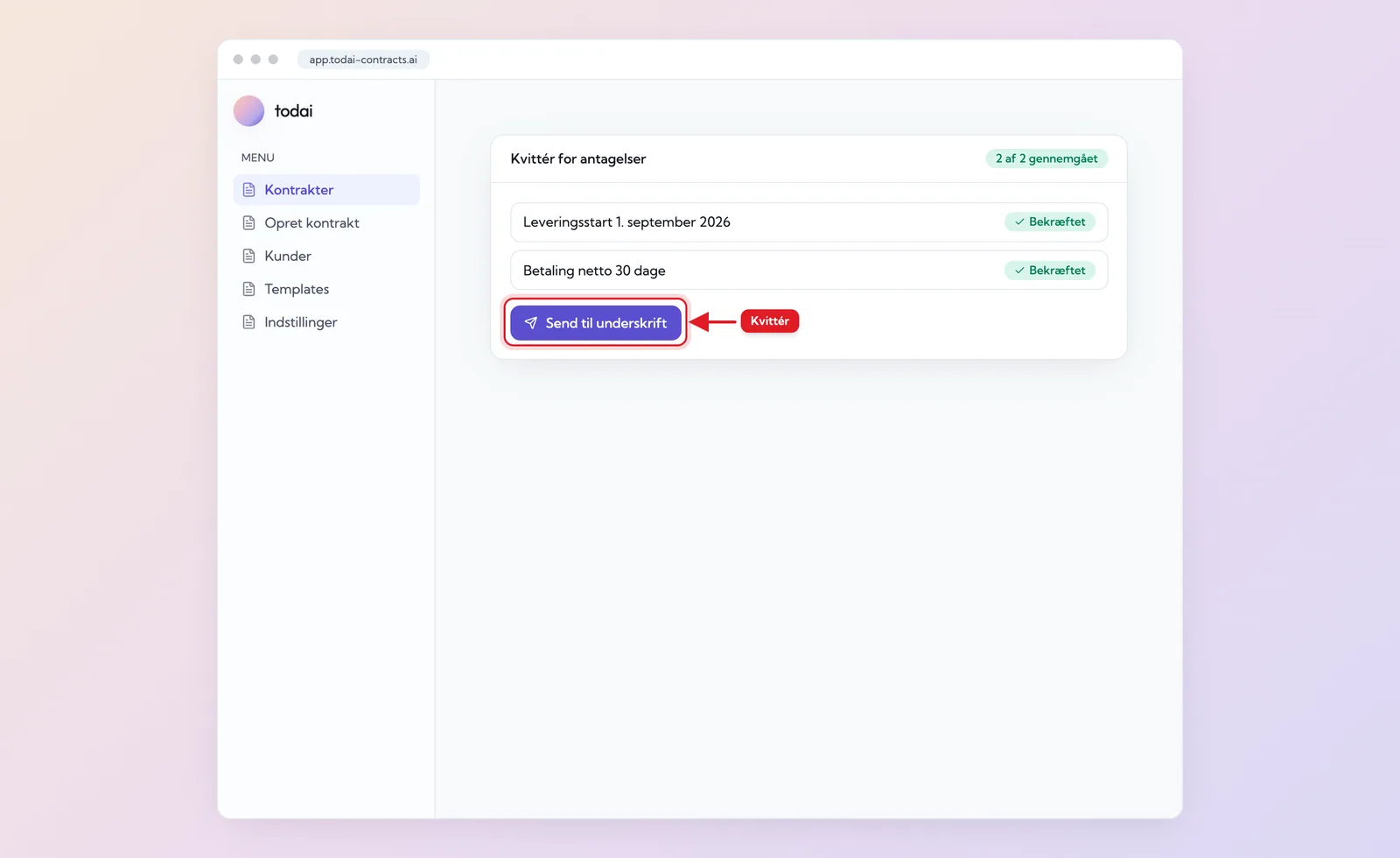The height and width of the screenshot is (858, 1400).
Task: Click the todai gradient logo circle
Action: click(x=248, y=111)
